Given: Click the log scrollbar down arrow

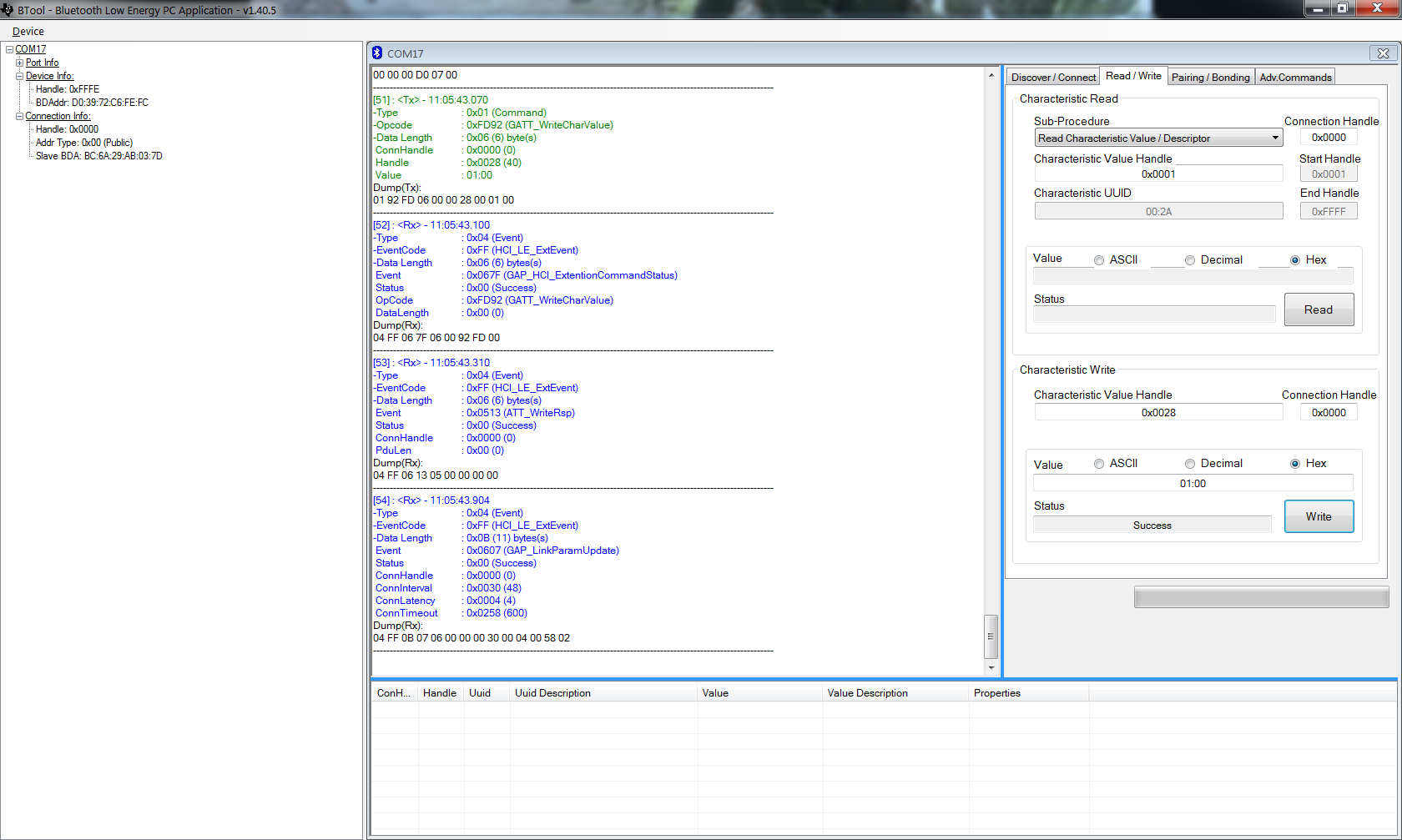Looking at the screenshot, I should (x=991, y=667).
